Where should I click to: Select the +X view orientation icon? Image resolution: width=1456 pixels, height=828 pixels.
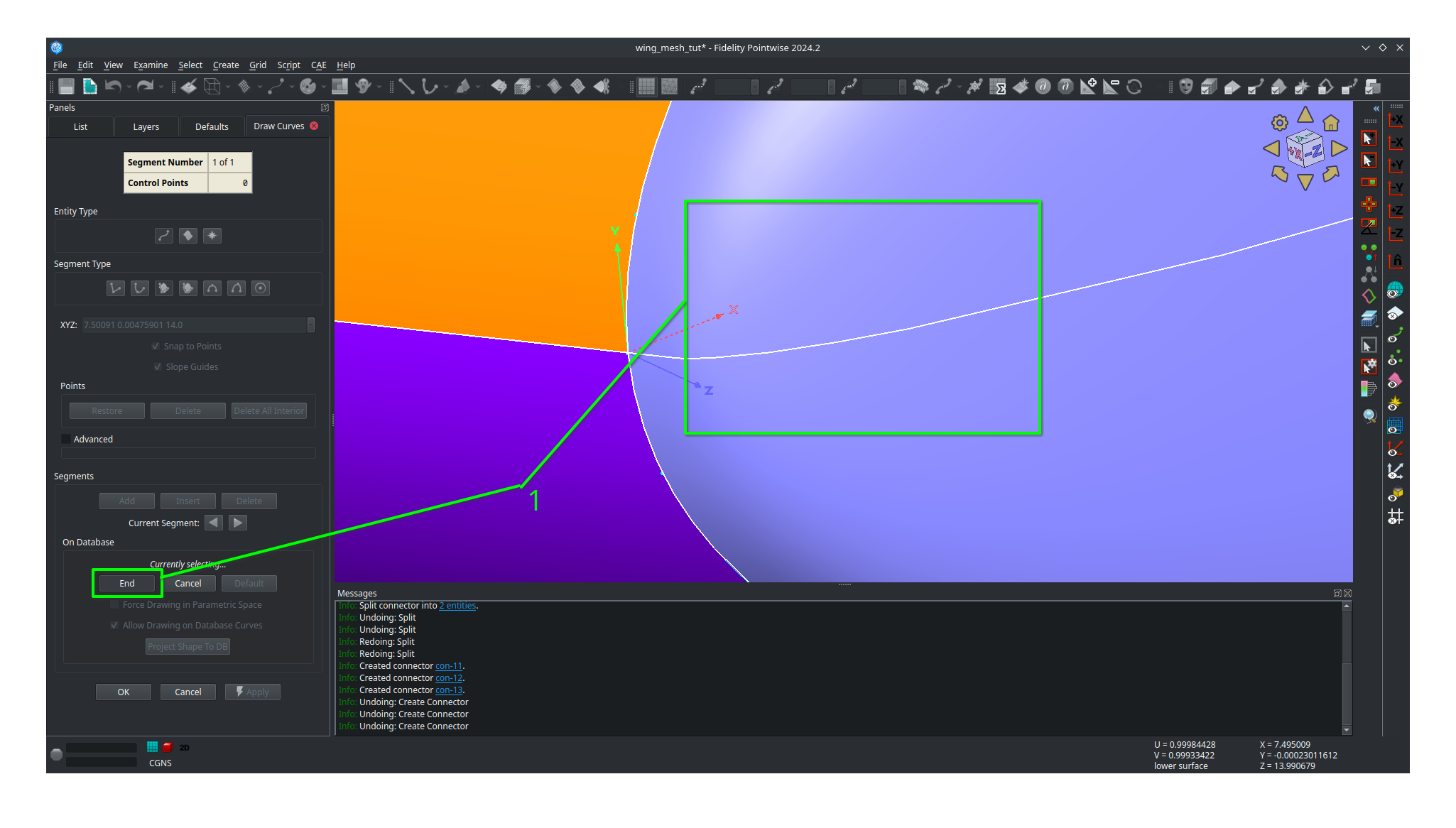click(1396, 119)
